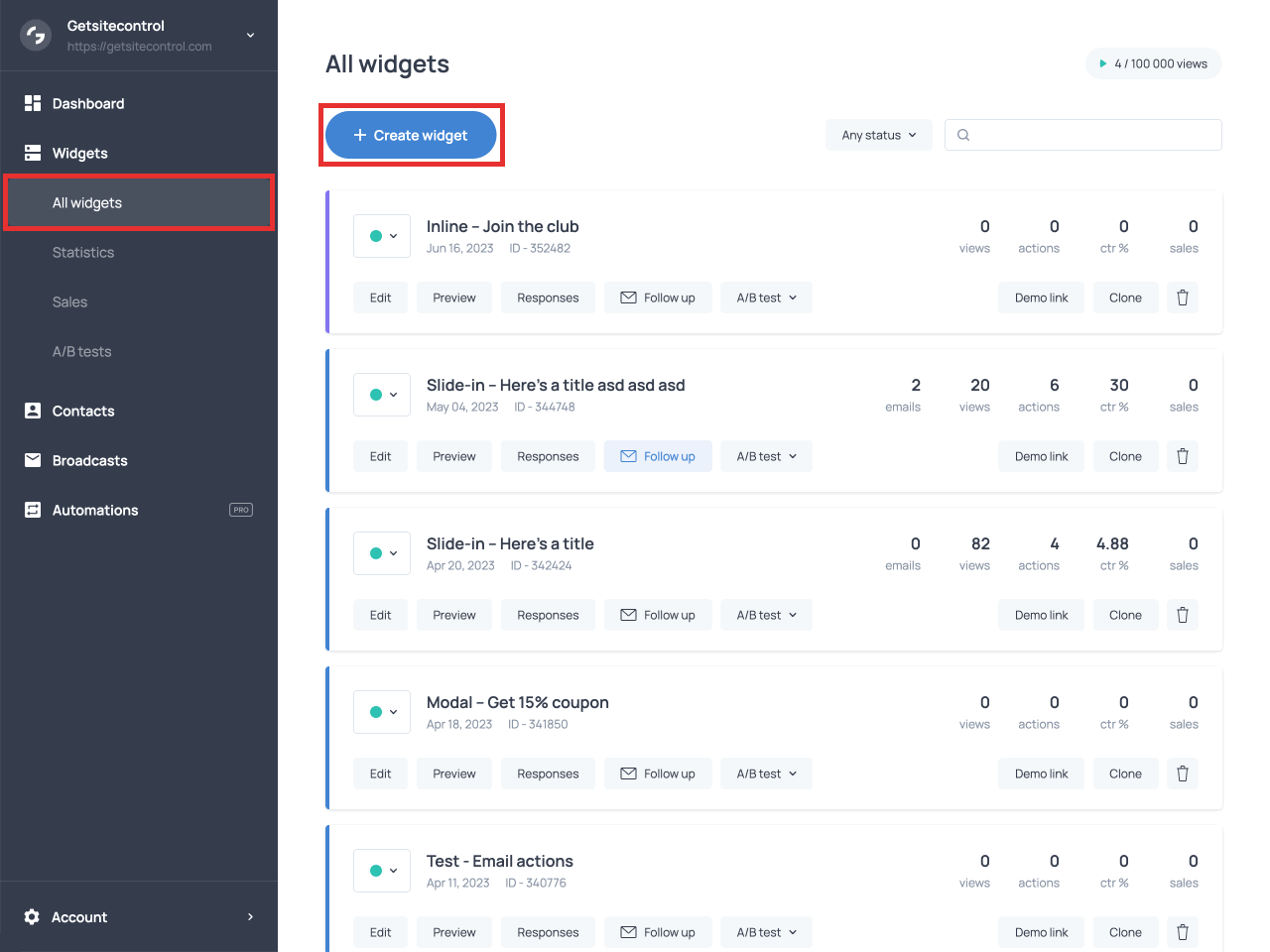Open Demo link for the Modal coupon widget
The image size is (1270, 952).
[x=1041, y=773]
